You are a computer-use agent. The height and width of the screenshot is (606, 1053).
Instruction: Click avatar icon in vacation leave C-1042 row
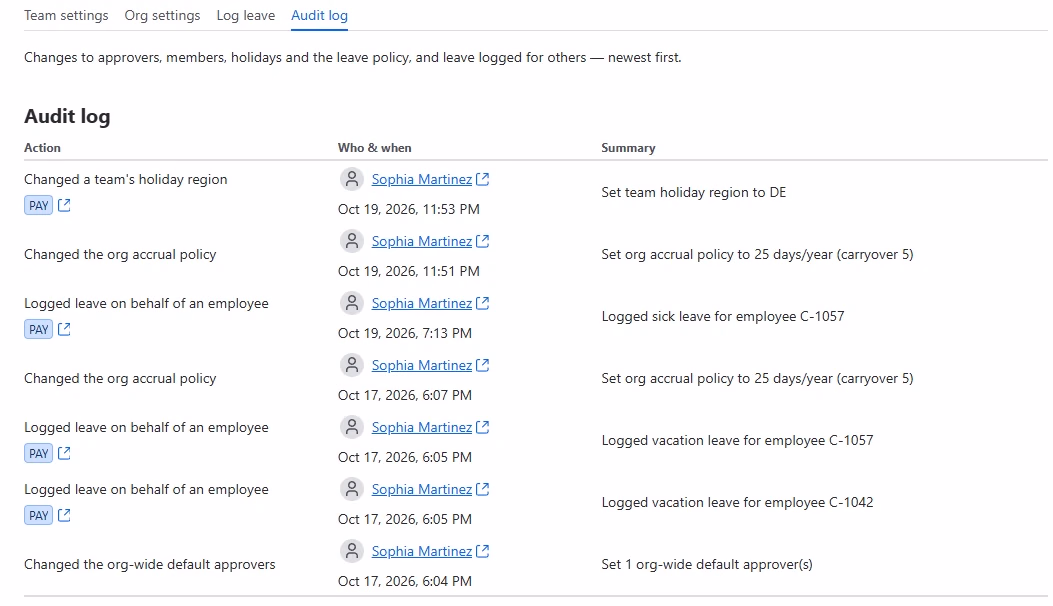coord(351,490)
